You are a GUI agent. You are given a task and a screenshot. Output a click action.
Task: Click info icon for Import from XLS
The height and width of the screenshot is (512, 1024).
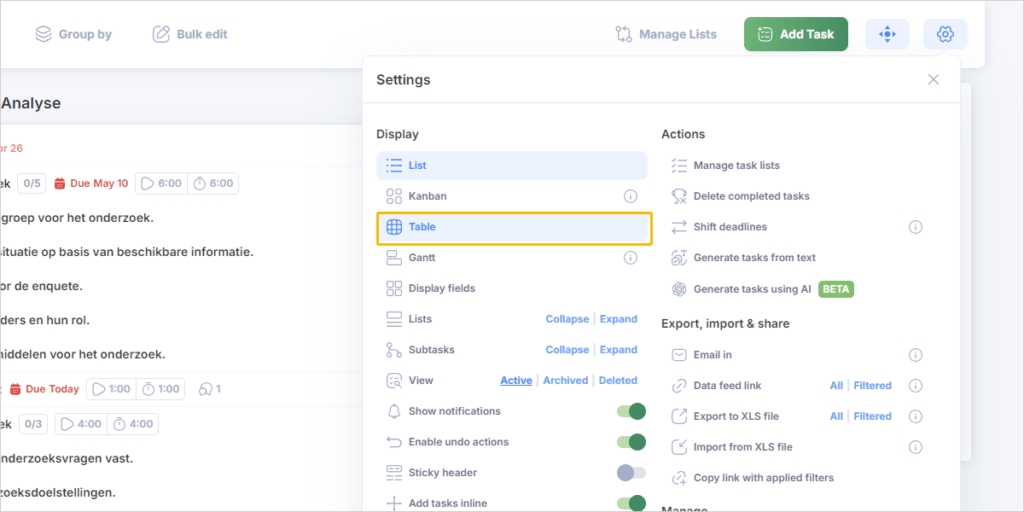coord(915,447)
